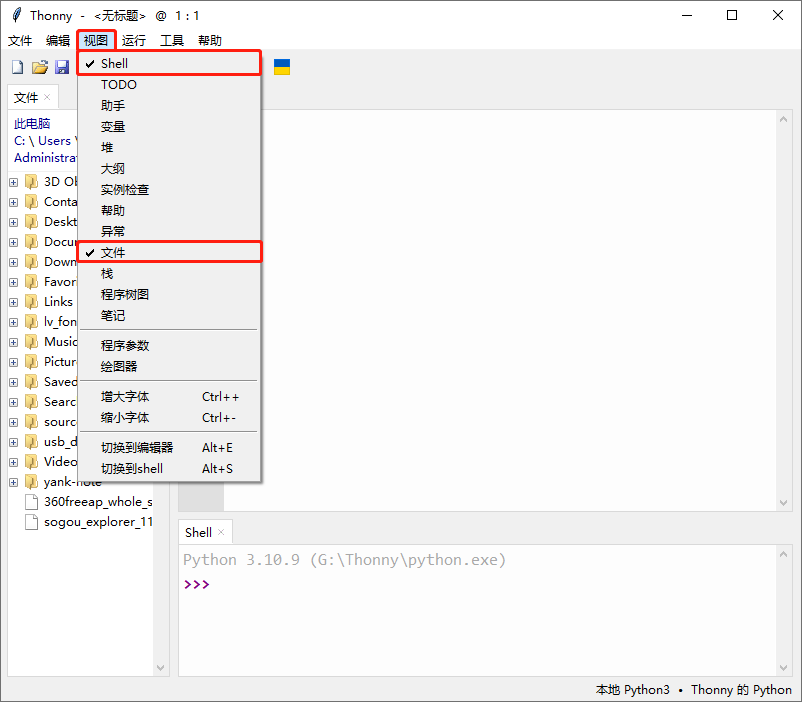This screenshot has height=702, width=802.
Task: Enable the 笔记 view
Action: point(169,315)
